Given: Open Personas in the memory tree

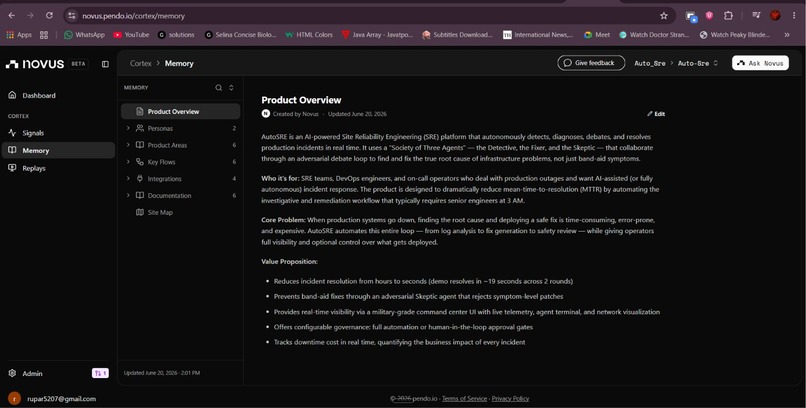Looking at the screenshot, I should point(160,128).
